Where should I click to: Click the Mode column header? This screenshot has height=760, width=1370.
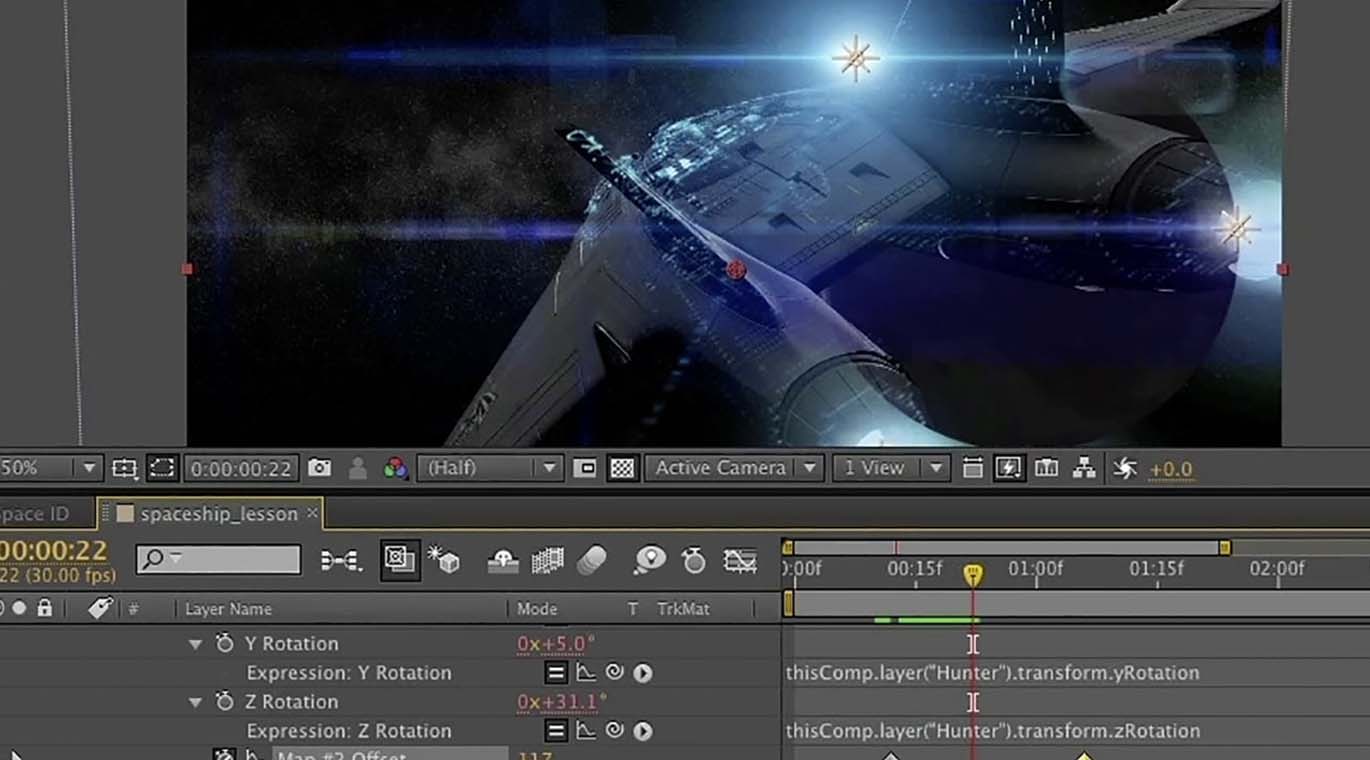536,608
